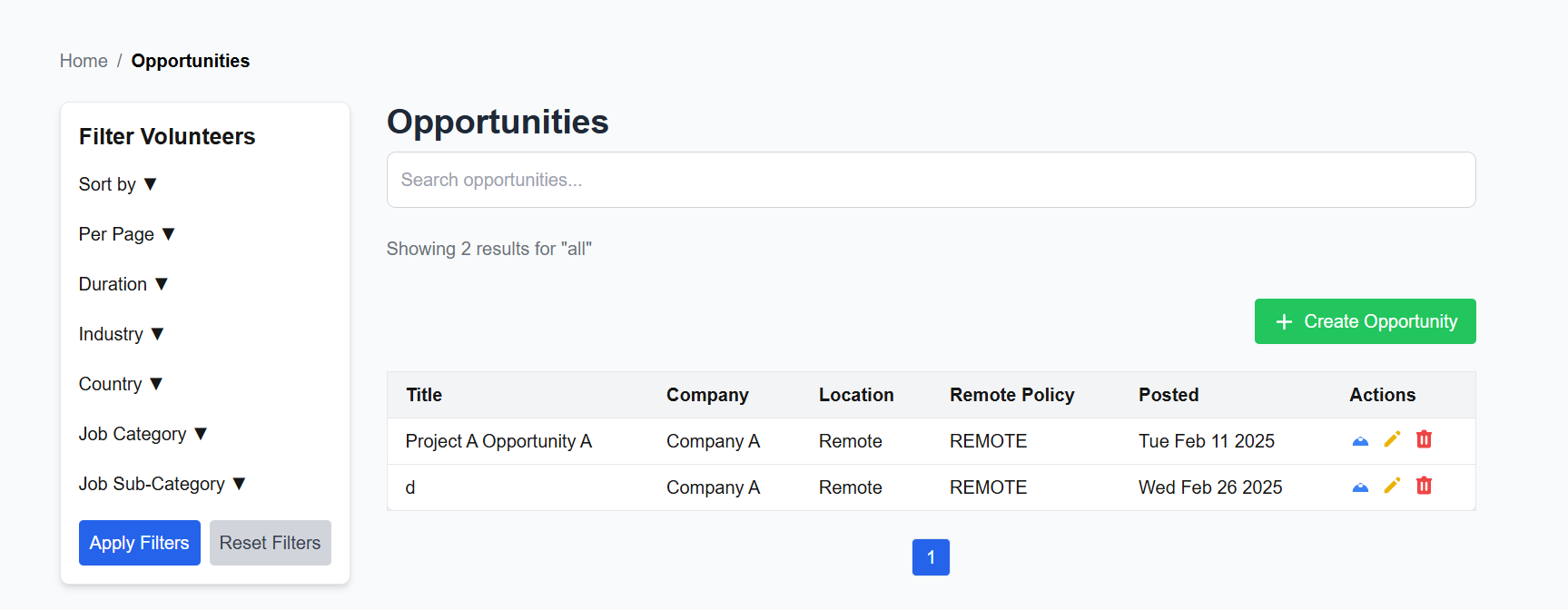Click the Opportunities breadcrumb item
1568x610 pixels.
191,61
